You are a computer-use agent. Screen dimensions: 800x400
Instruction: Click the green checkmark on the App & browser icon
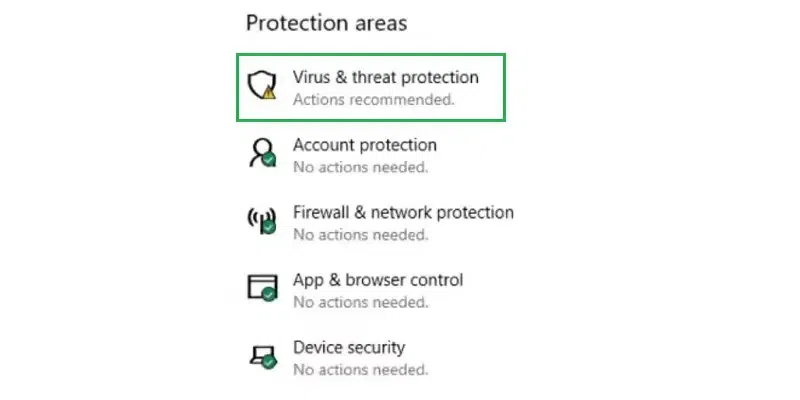click(269, 295)
